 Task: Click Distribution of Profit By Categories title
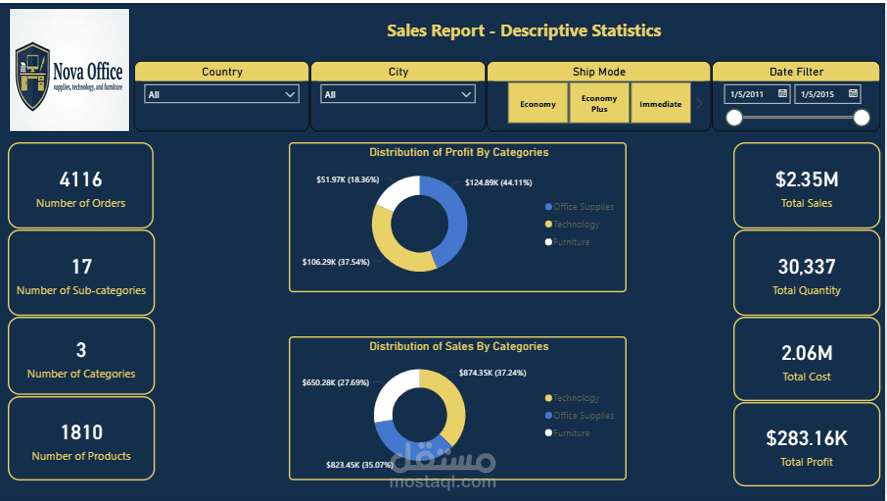coord(459,152)
